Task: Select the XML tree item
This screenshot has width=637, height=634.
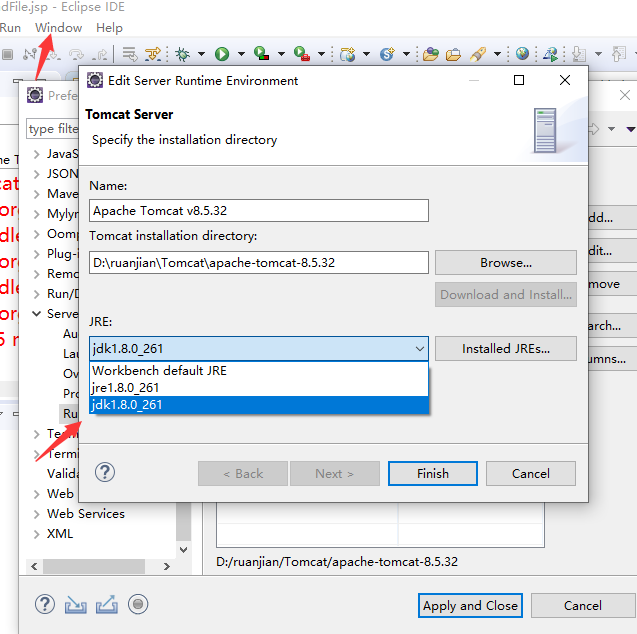Action: [x=60, y=534]
